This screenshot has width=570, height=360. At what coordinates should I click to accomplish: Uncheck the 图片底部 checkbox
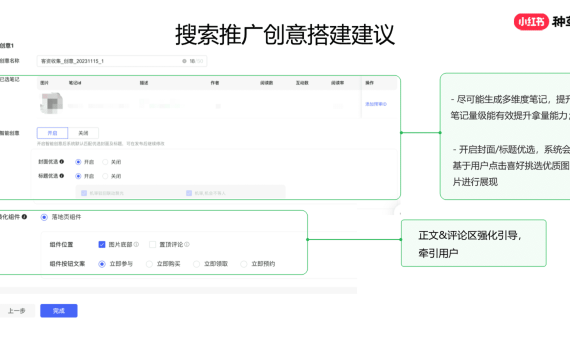point(102,244)
